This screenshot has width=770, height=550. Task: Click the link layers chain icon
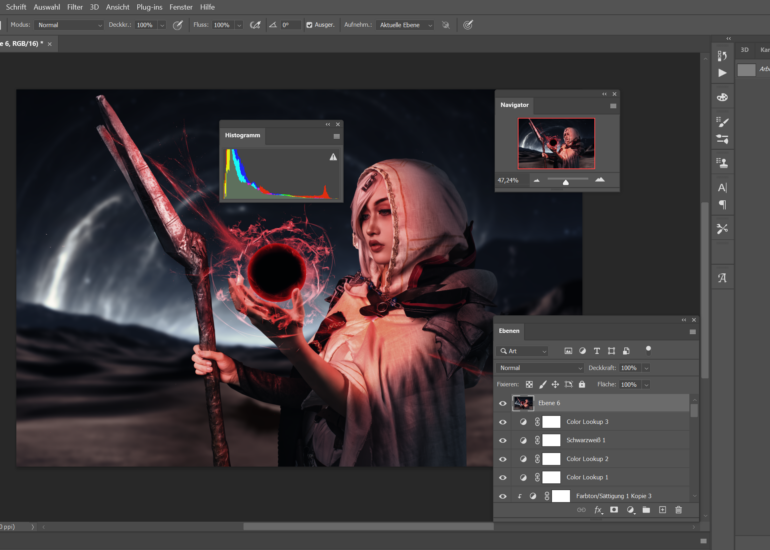[x=581, y=510]
